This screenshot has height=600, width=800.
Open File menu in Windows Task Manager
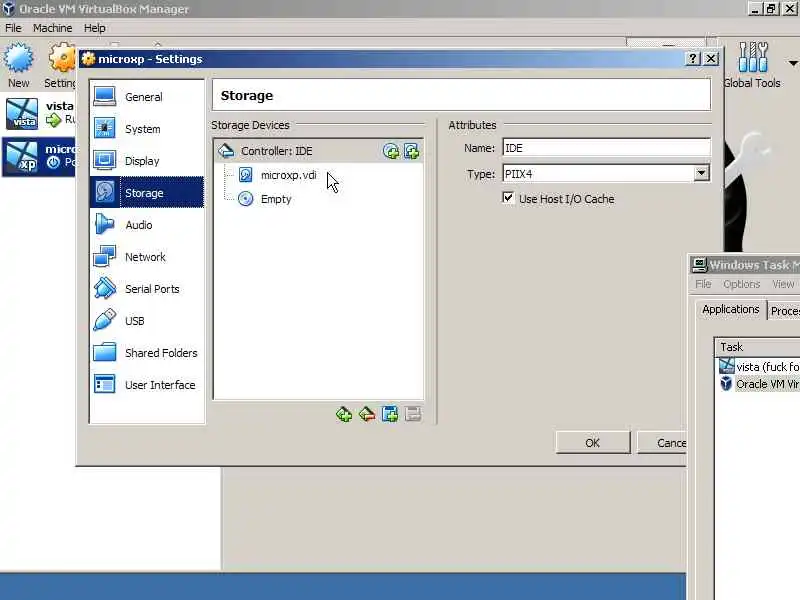(x=703, y=284)
